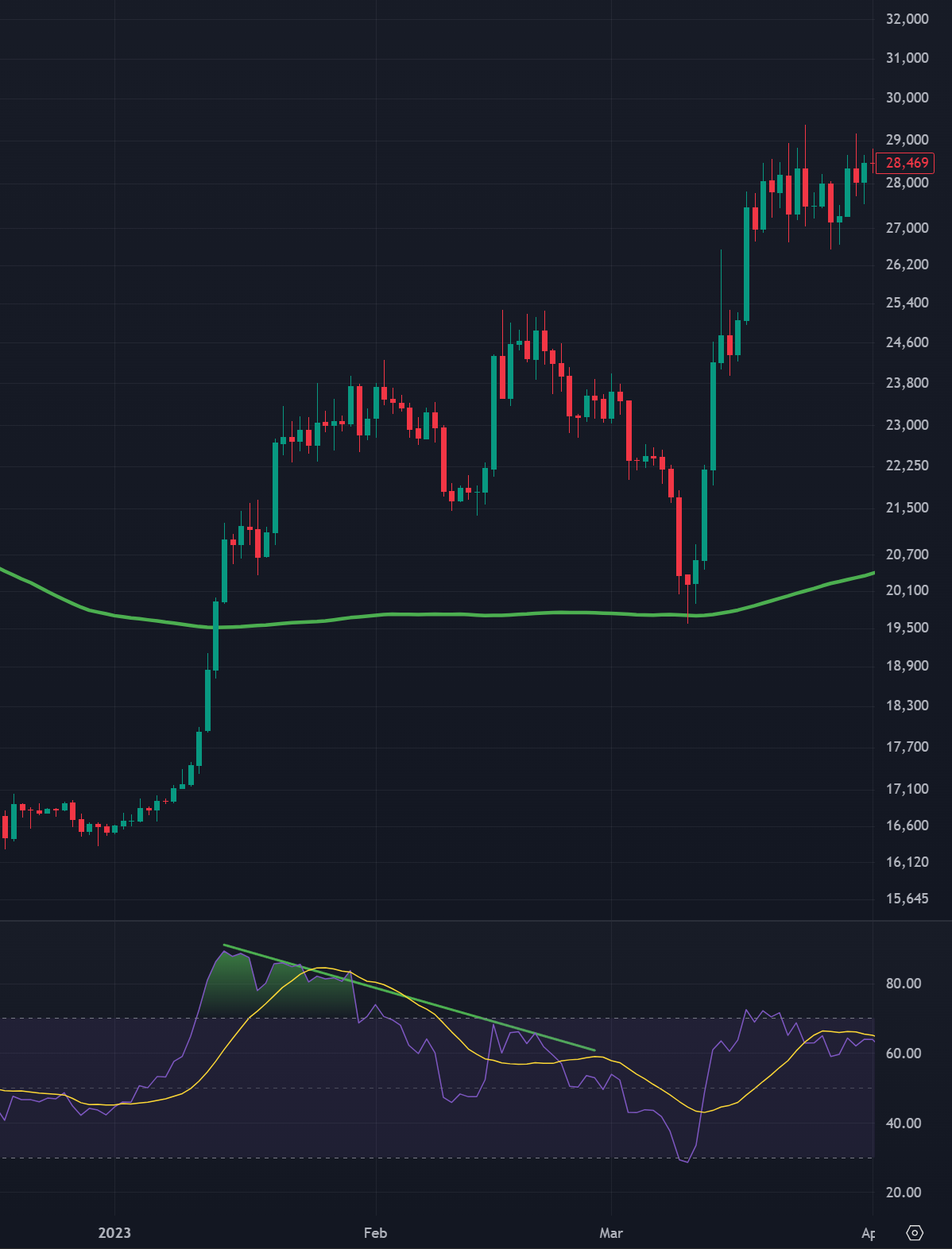Screen dimensions: 952x1249
Task: Click the 22,250 price axis label
Action: (907, 466)
